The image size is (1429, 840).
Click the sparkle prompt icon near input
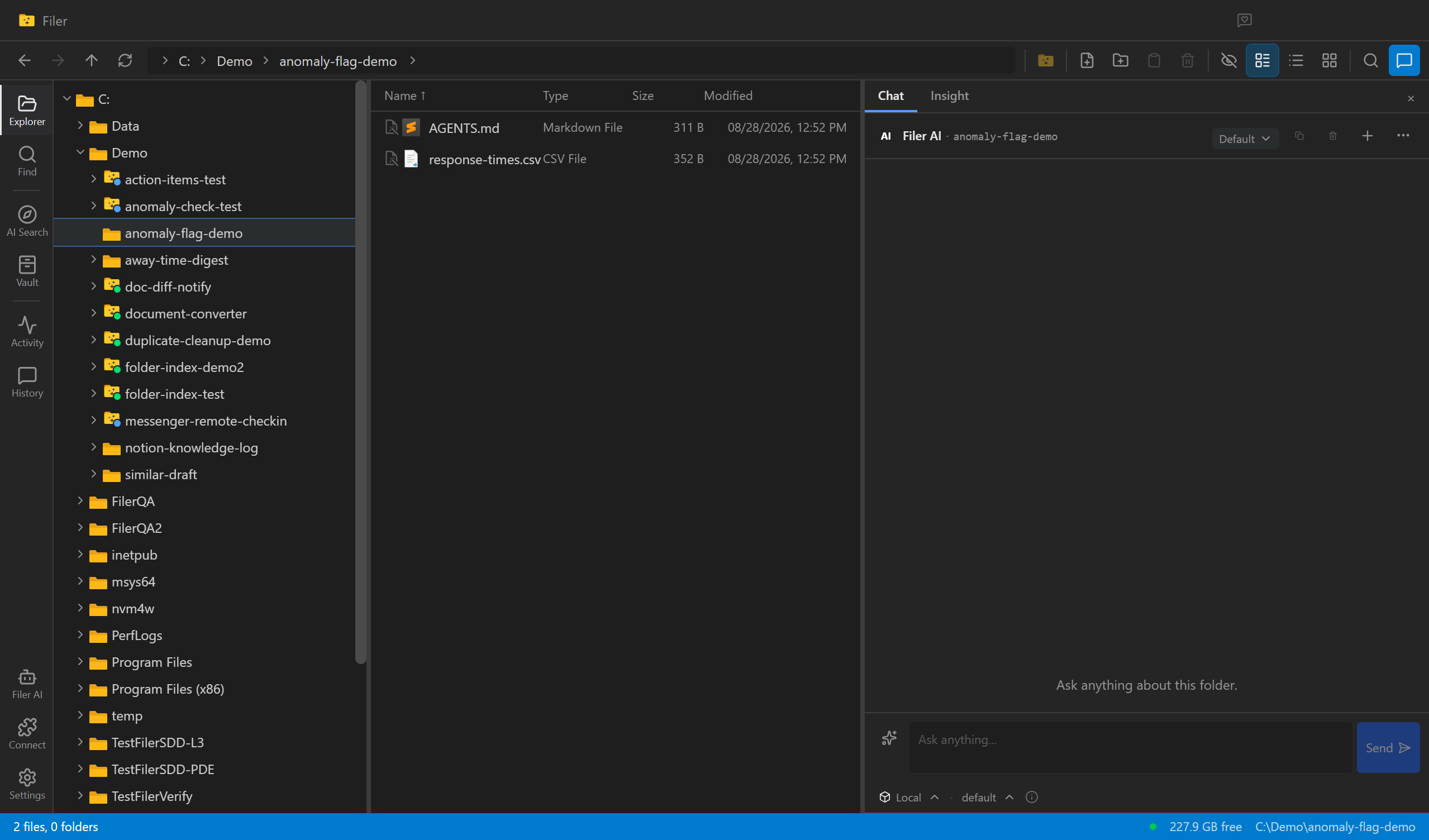click(x=889, y=738)
